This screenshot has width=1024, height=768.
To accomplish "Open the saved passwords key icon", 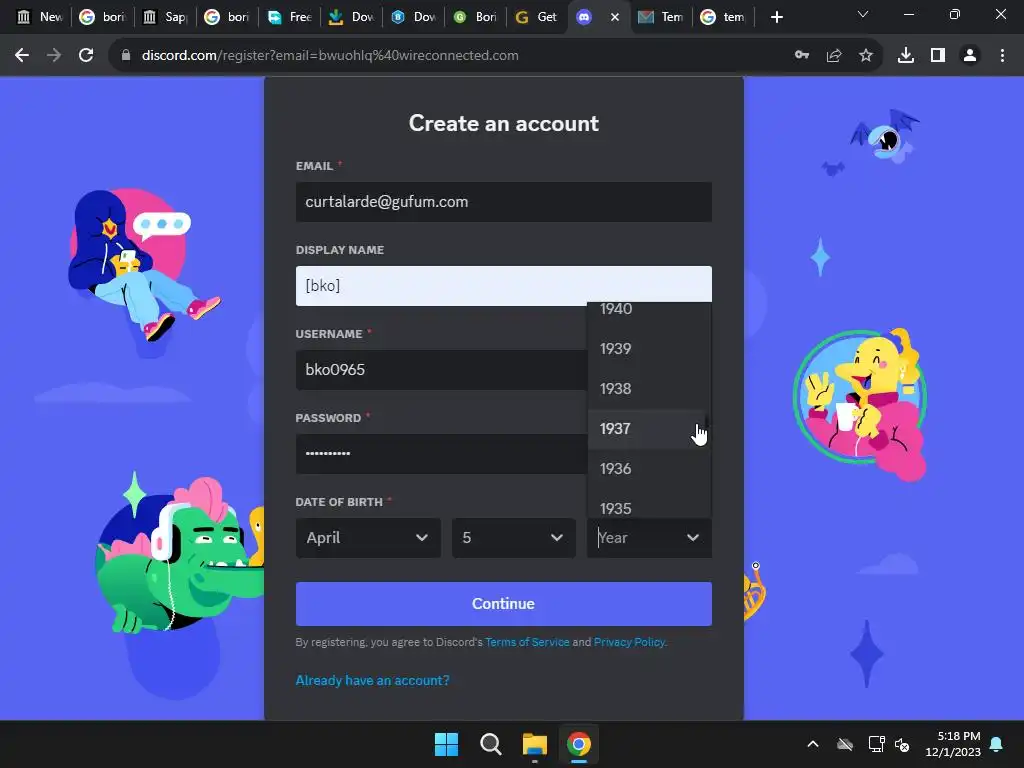I will [802, 56].
